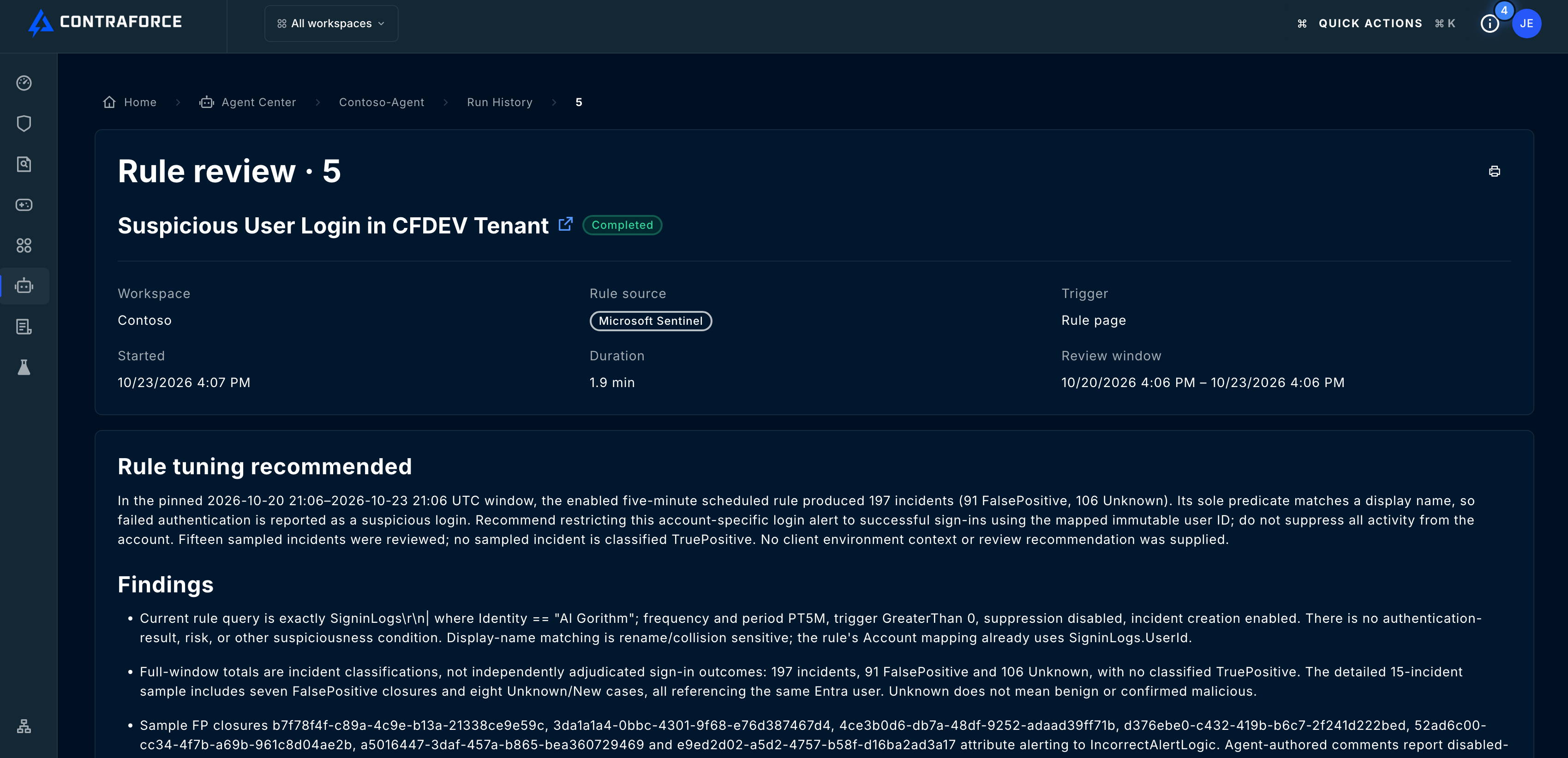Click the Suspicious User Login in CFDEV Tenant title

(333, 226)
